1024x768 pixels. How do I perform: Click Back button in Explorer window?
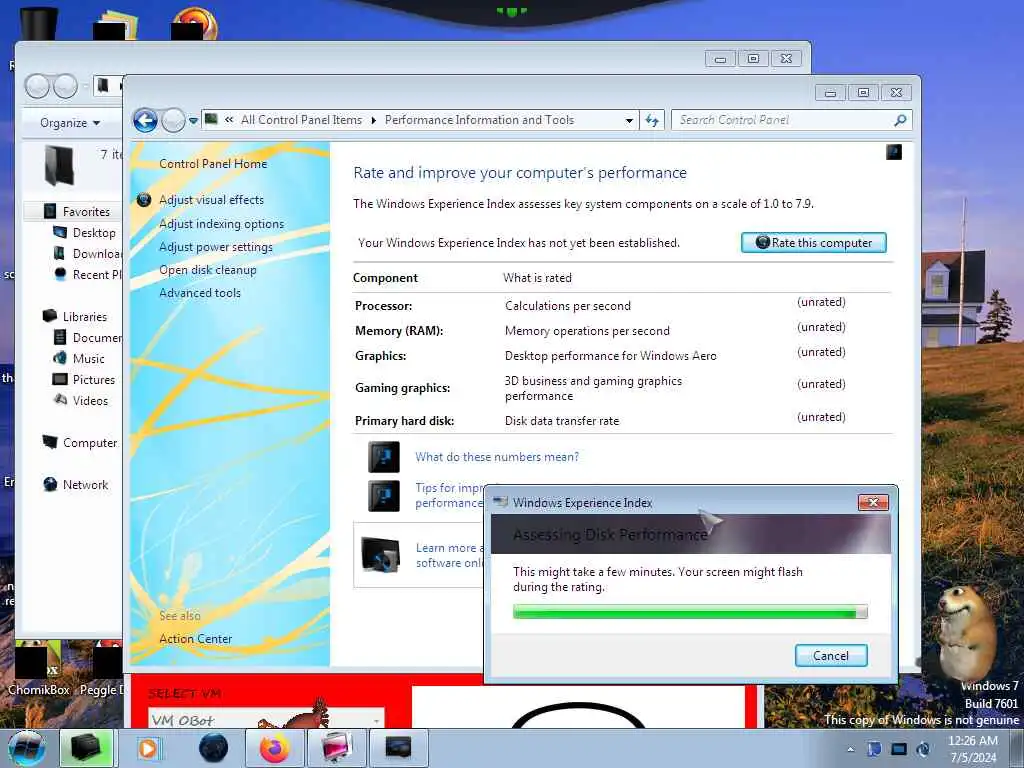tap(37, 86)
